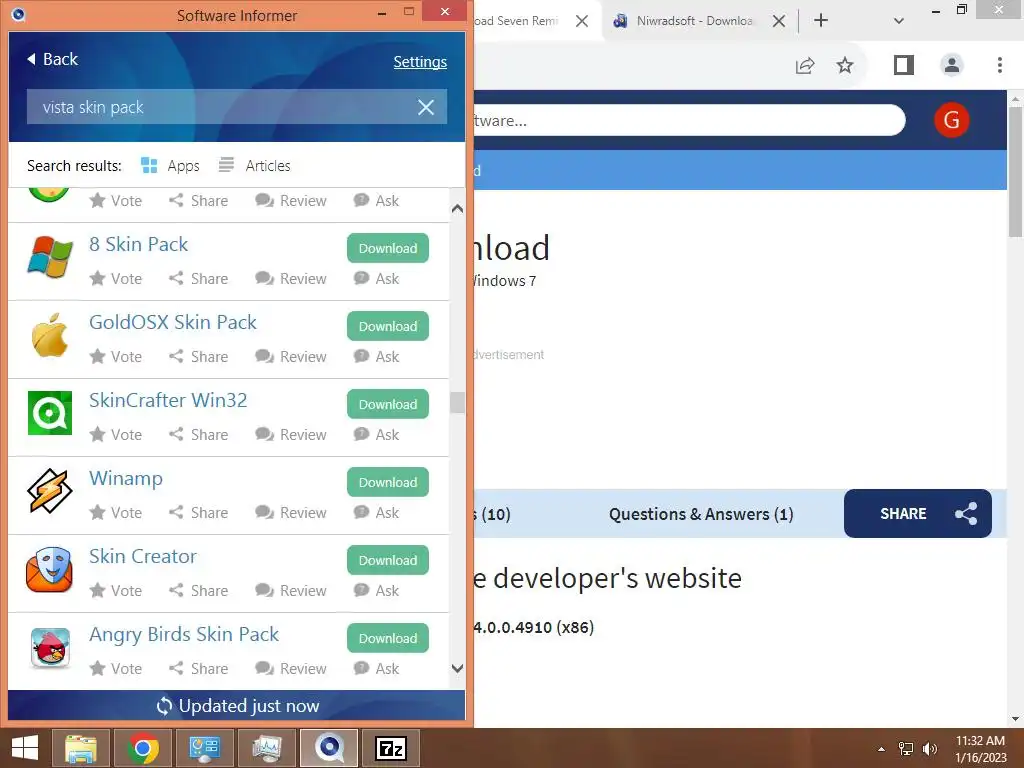Download 8 Skin Pack
1024x768 pixels.
(388, 248)
